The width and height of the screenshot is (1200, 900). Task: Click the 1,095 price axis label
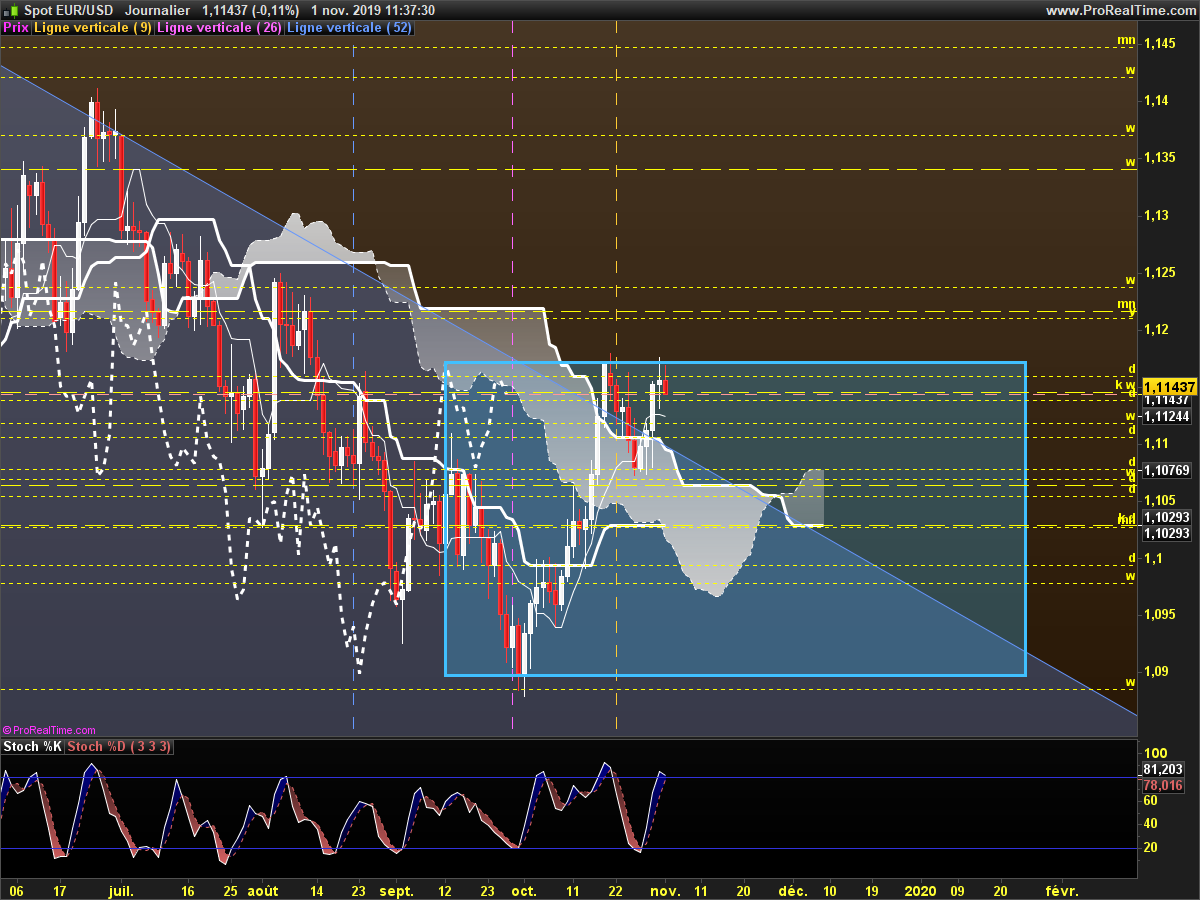pos(1160,614)
